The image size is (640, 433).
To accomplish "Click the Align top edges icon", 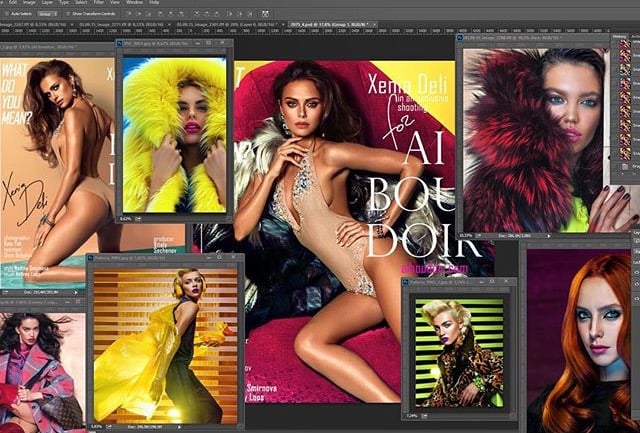I will (129, 14).
